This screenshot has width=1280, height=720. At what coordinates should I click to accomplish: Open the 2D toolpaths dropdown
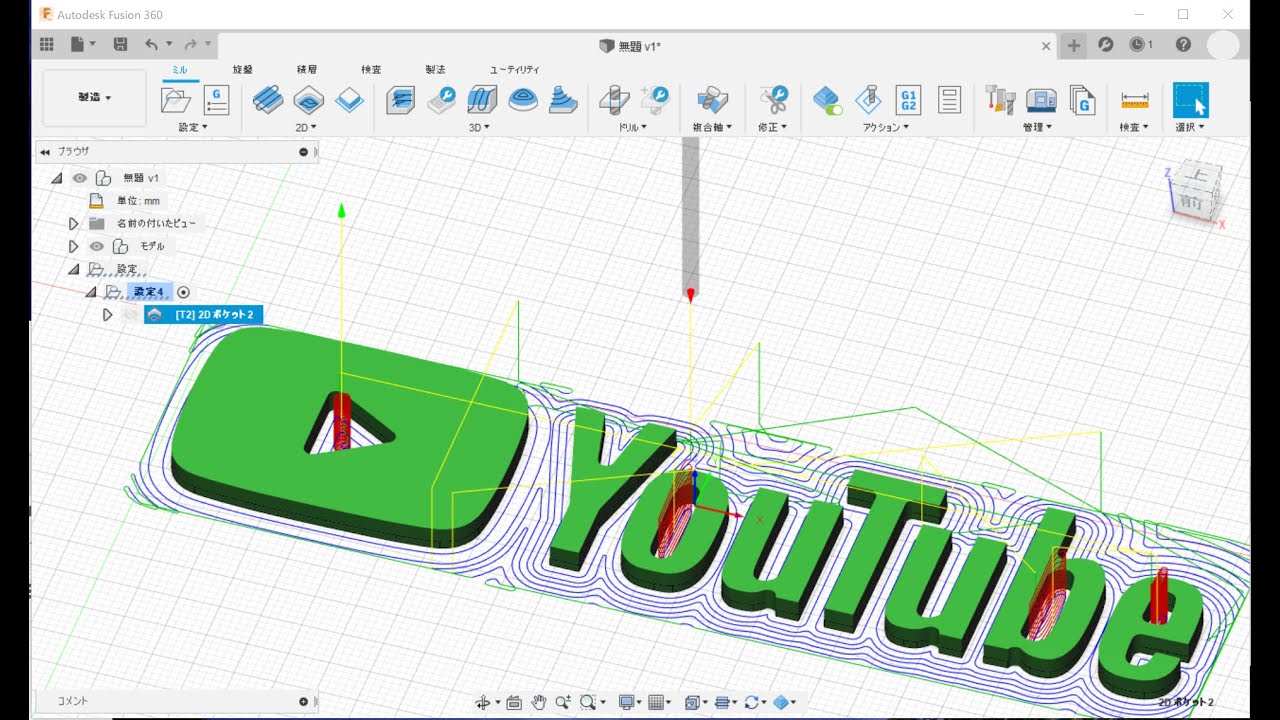coord(306,127)
